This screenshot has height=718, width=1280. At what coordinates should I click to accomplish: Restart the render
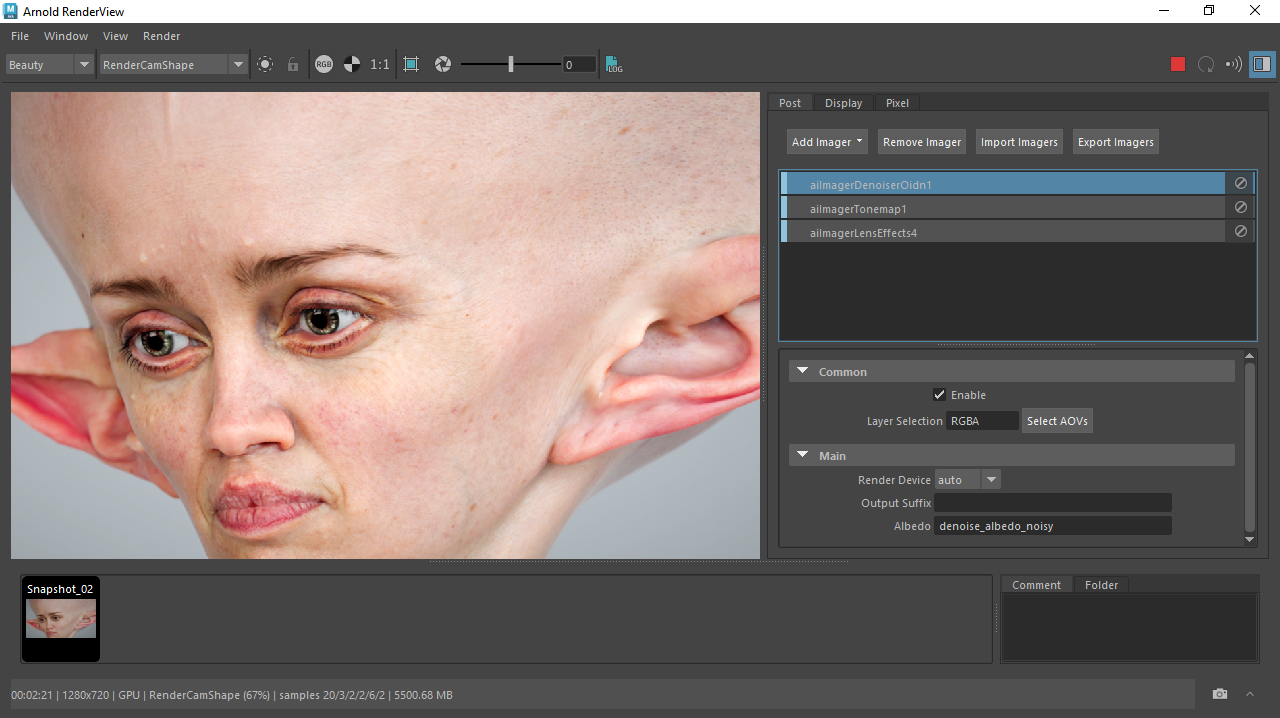(x=1205, y=63)
